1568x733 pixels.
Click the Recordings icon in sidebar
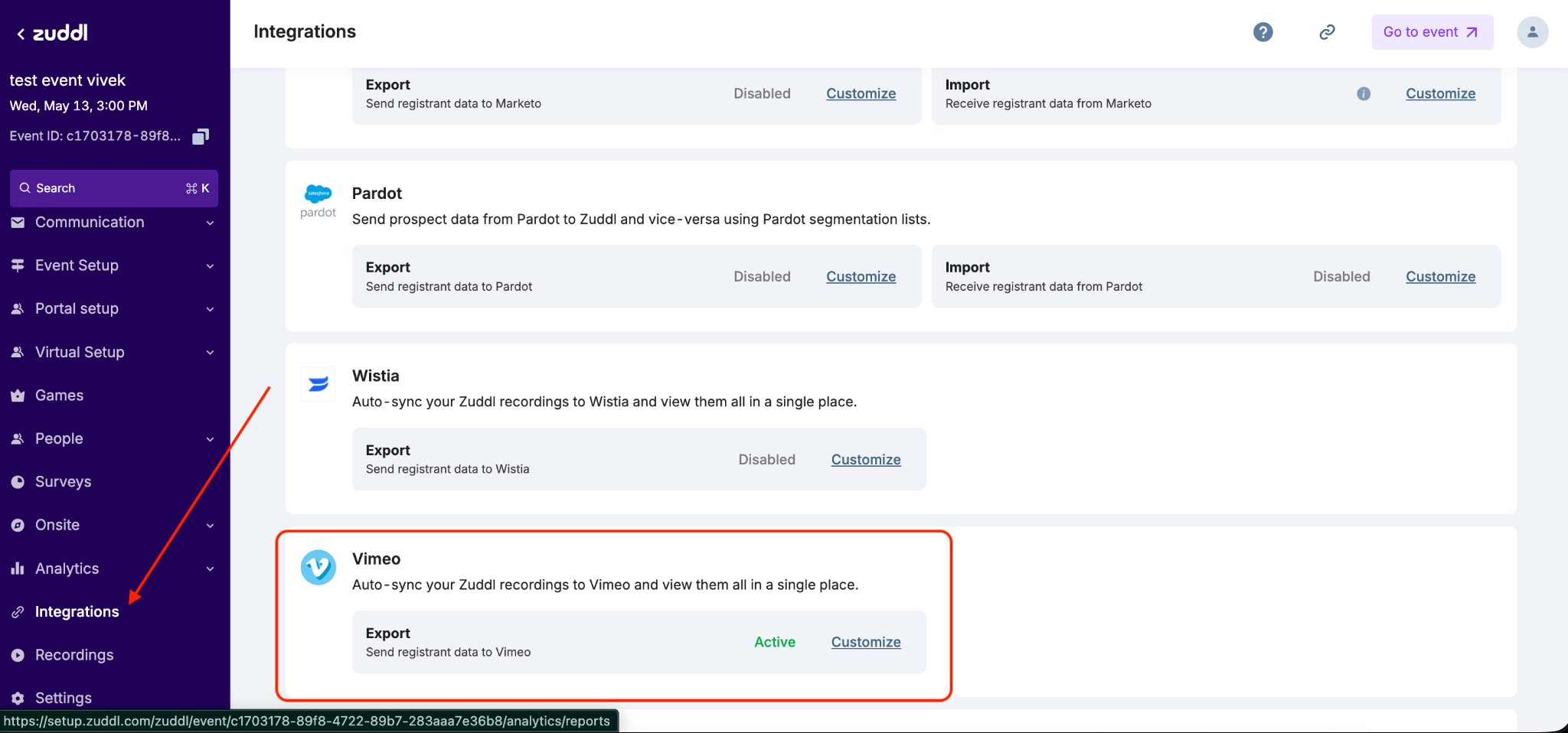18,655
